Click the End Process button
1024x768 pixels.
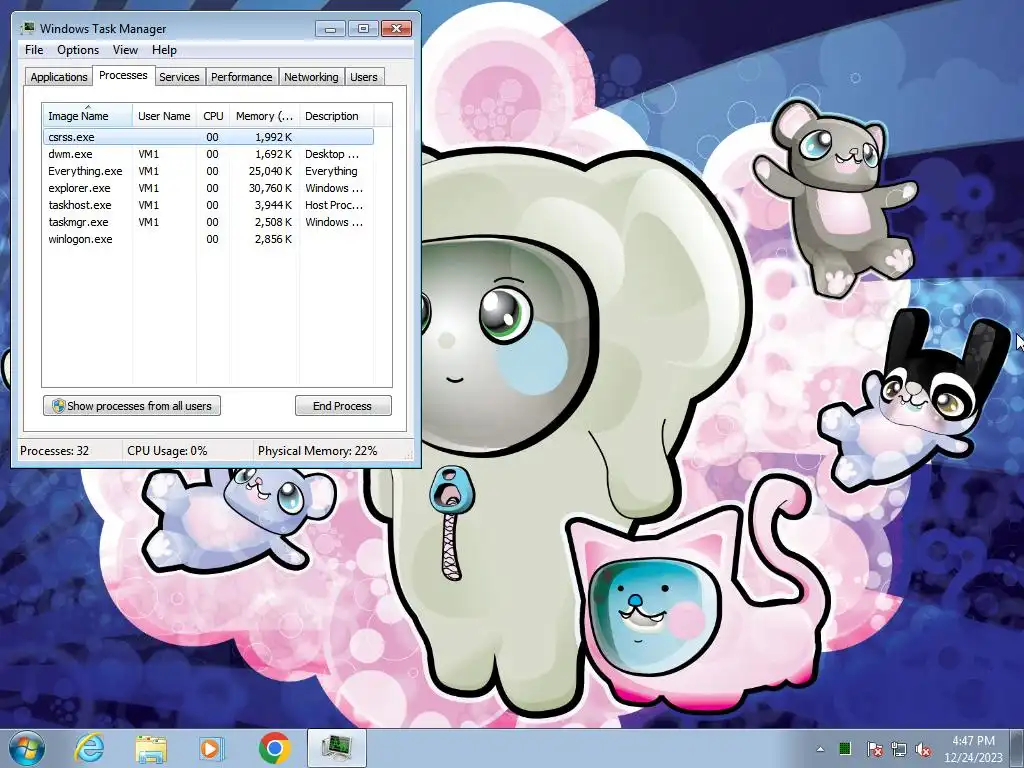[x=343, y=406]
